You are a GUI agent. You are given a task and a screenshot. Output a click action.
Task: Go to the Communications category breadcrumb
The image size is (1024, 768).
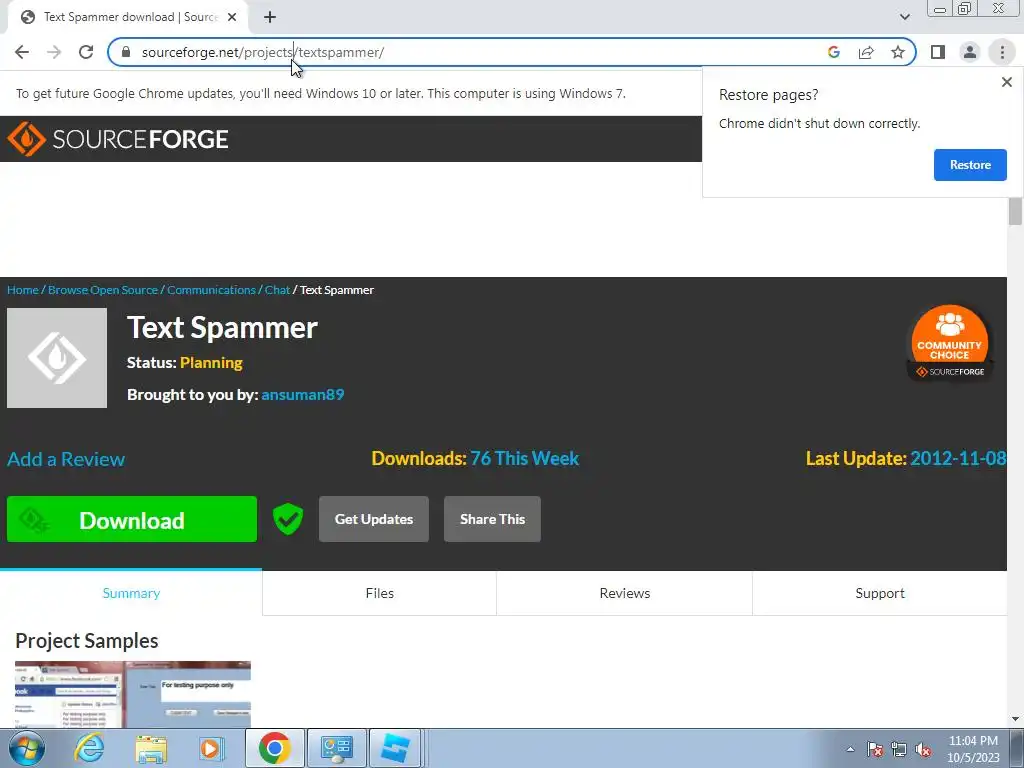tap(211, 290)
